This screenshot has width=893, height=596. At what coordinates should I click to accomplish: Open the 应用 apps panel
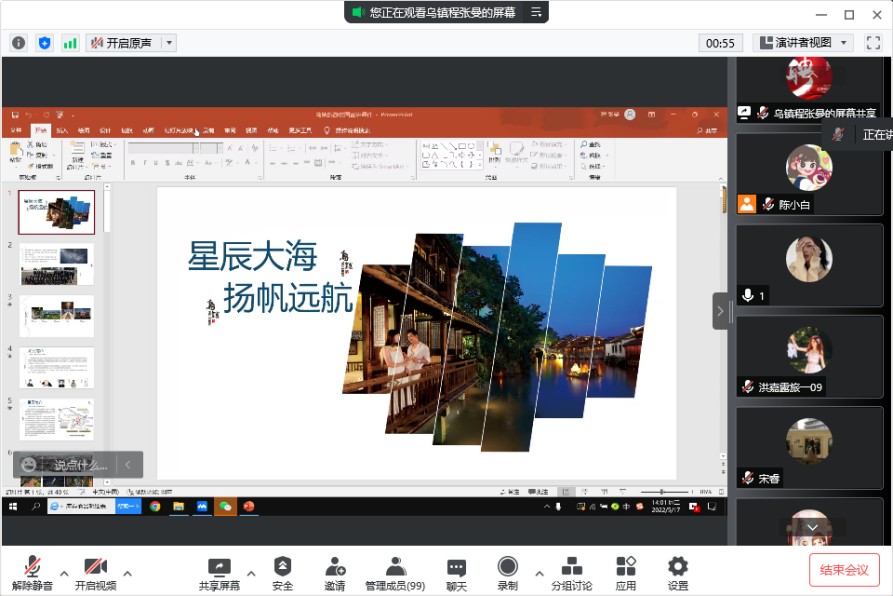626,573
